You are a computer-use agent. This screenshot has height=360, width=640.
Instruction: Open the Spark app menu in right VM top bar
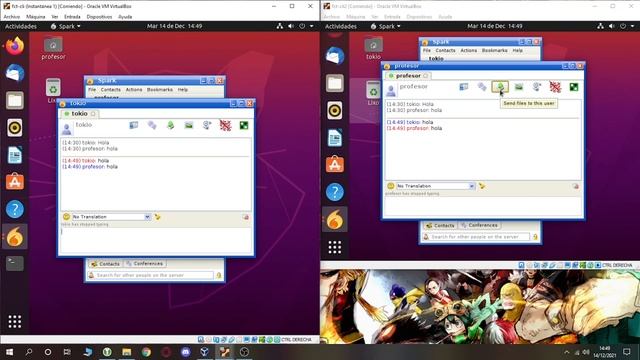[385, 26]
